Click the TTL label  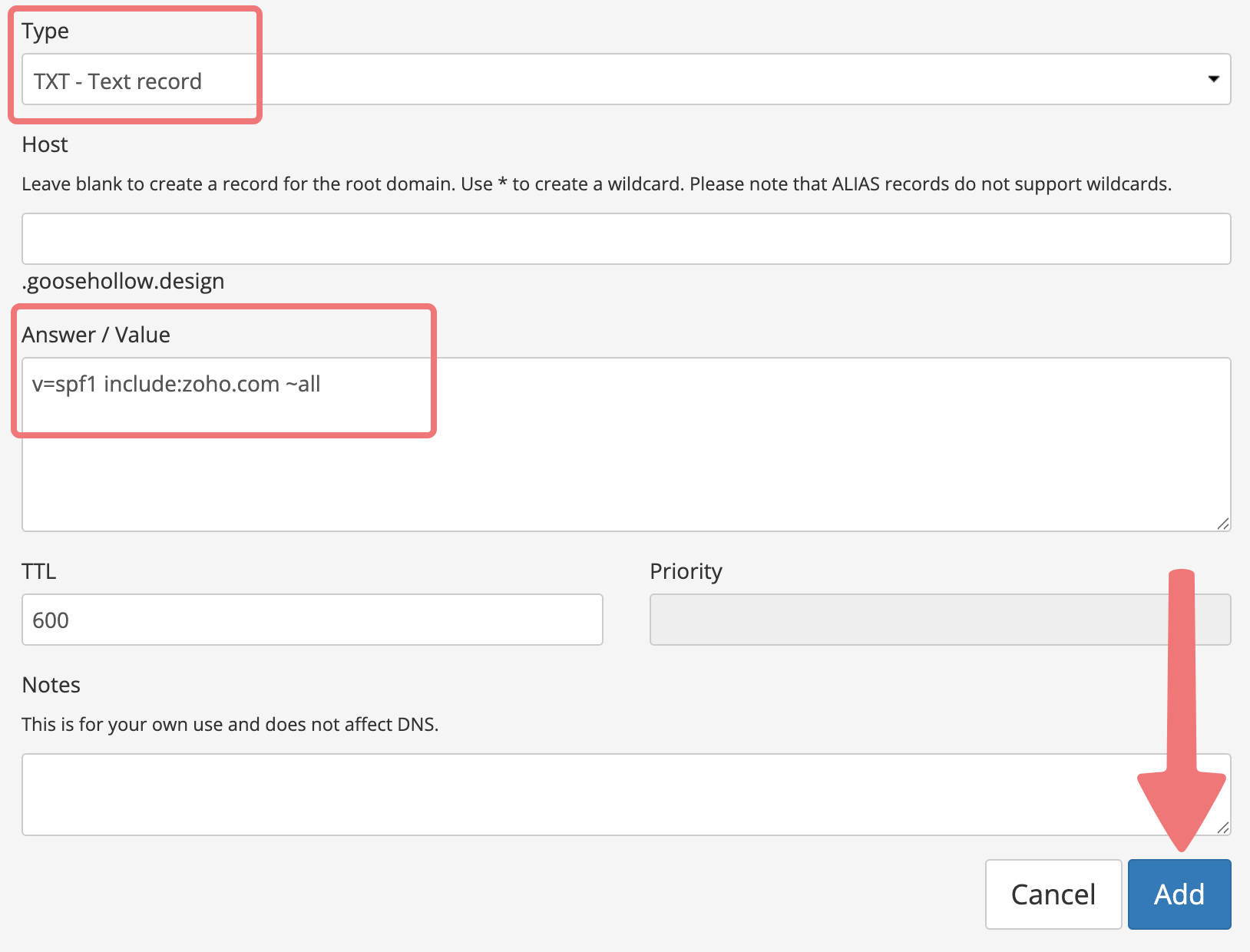pyautogui.click(x=39, y=571)
